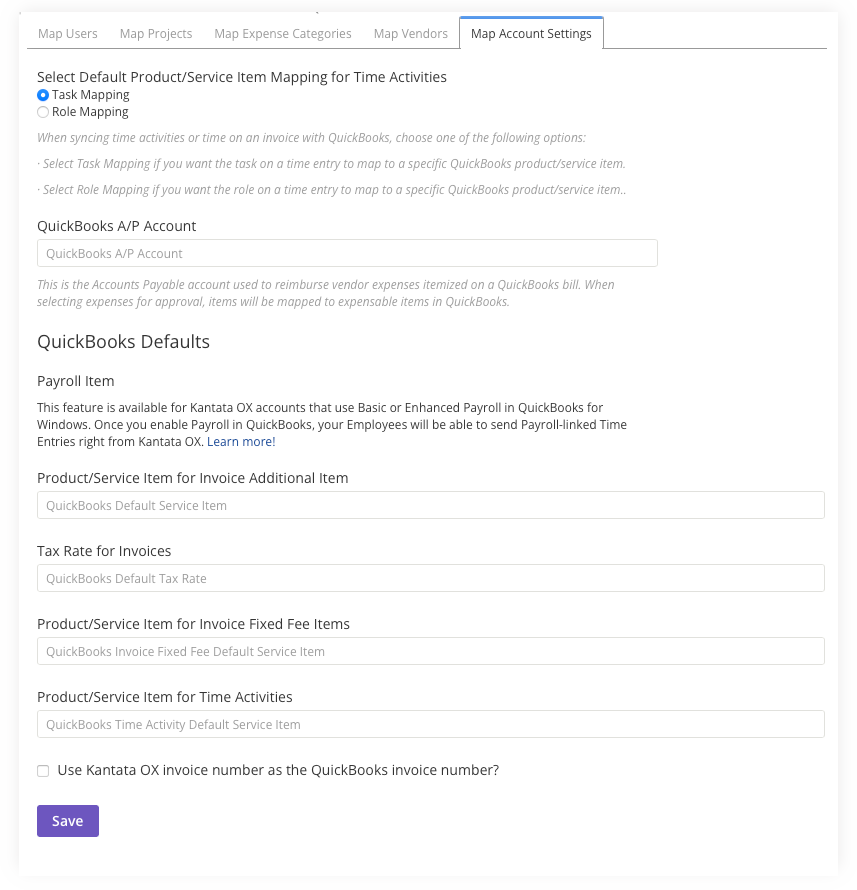Click the Payroll Item label
The width and height of the screenshot is (857, 890).
tap(75, 381)
